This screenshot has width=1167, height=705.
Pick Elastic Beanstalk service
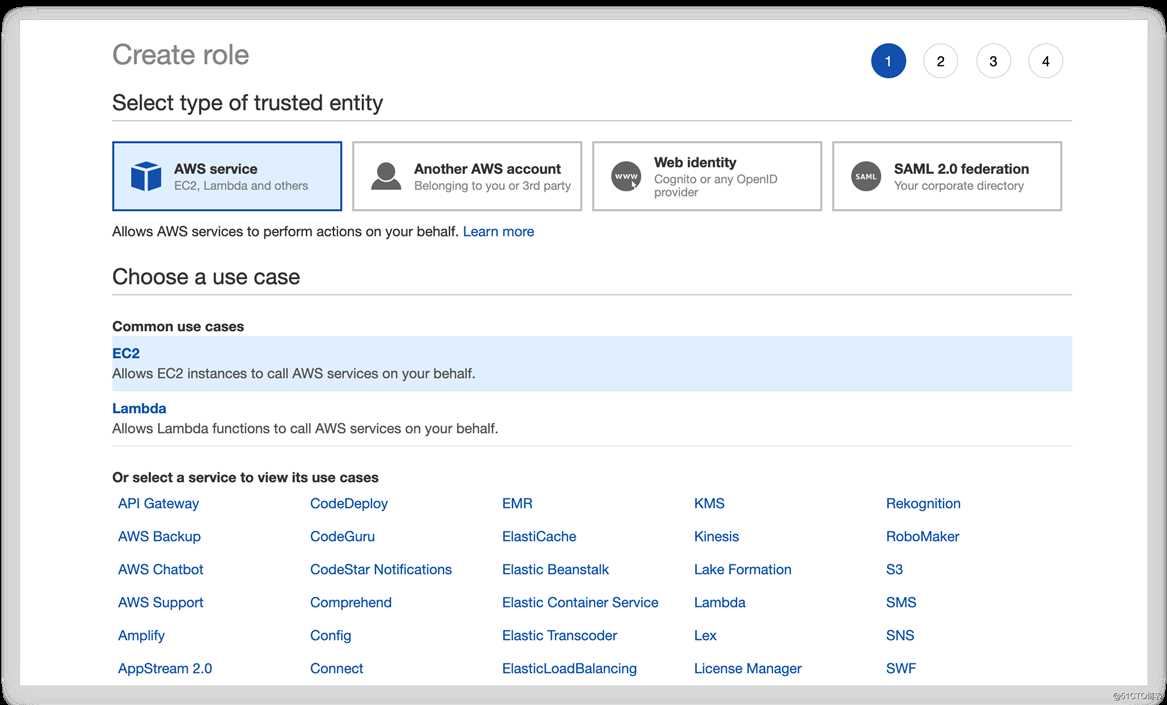(x=555, y=570)
